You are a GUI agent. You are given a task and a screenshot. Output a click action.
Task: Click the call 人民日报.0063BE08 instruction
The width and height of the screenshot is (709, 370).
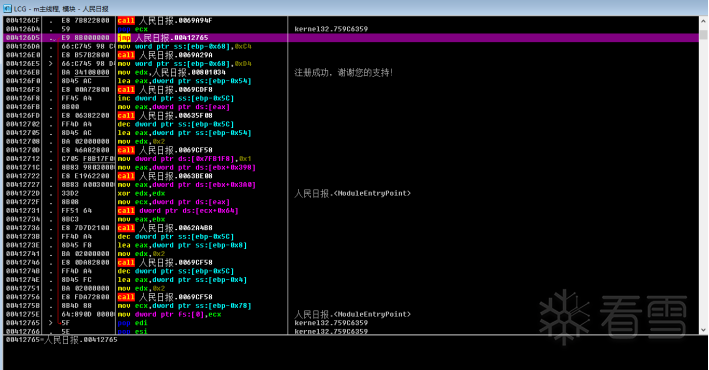(x=165, y=176)
